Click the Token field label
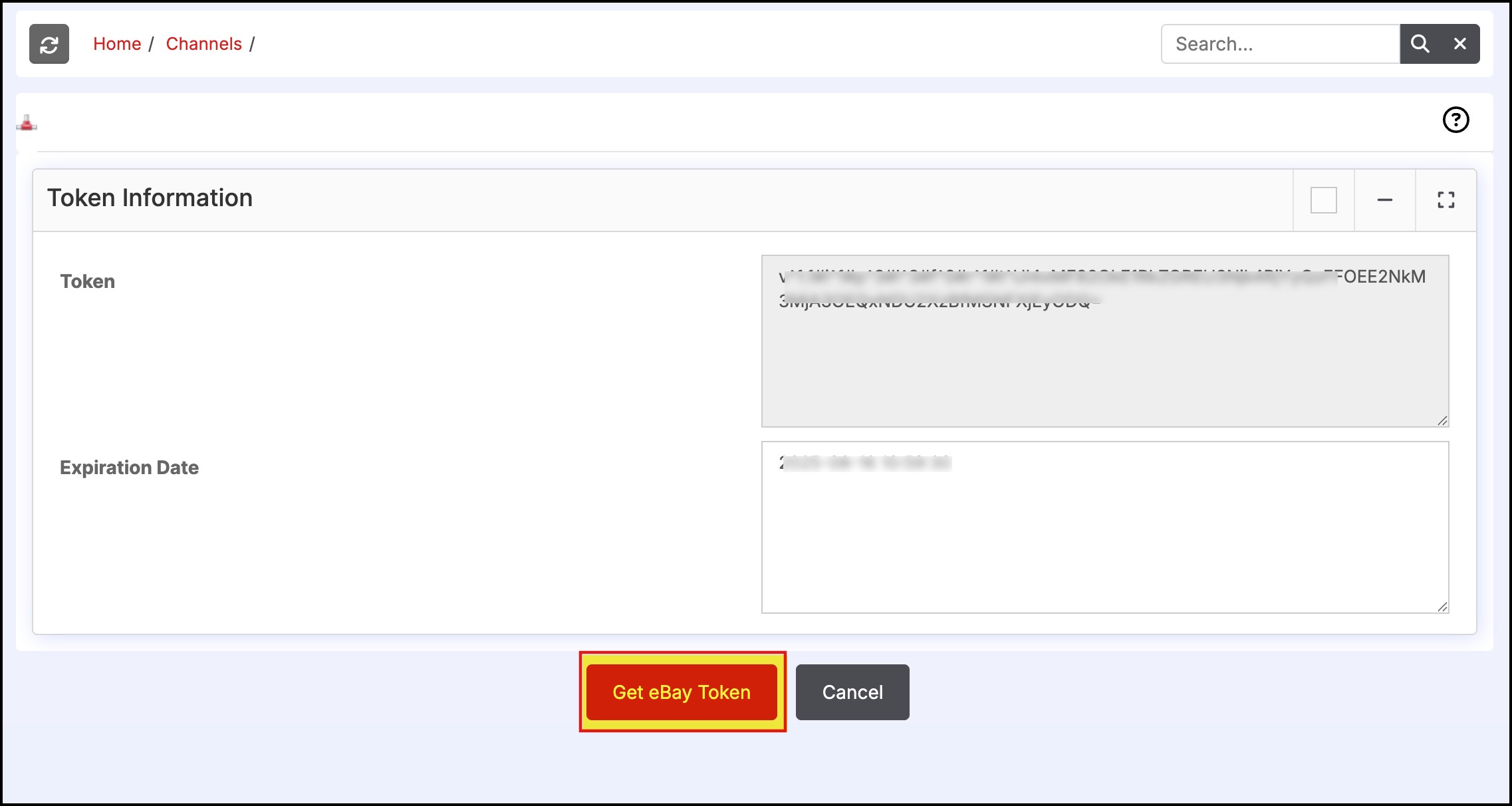 (88, 281)
